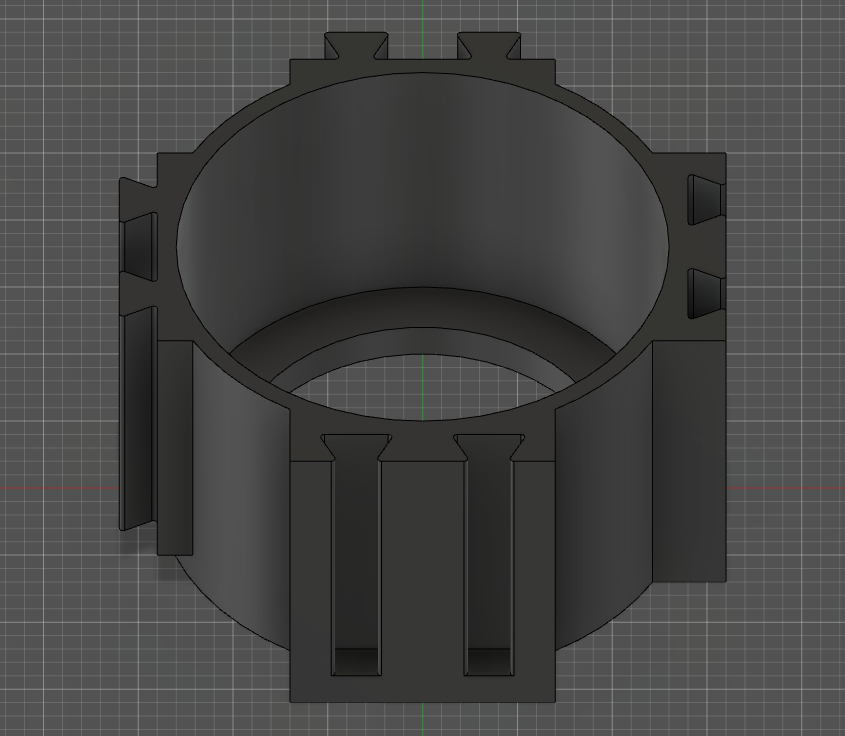This screenshot has height=736, width=845.
Task: Click the right side rectangular block face
Action: [x=689, y=461]
